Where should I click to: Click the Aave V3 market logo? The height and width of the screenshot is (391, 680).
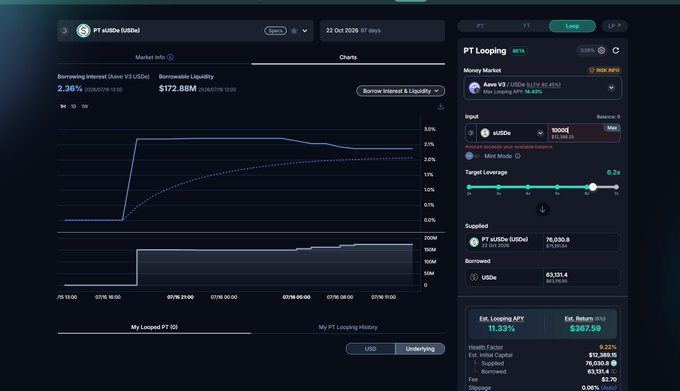point(474,88)
